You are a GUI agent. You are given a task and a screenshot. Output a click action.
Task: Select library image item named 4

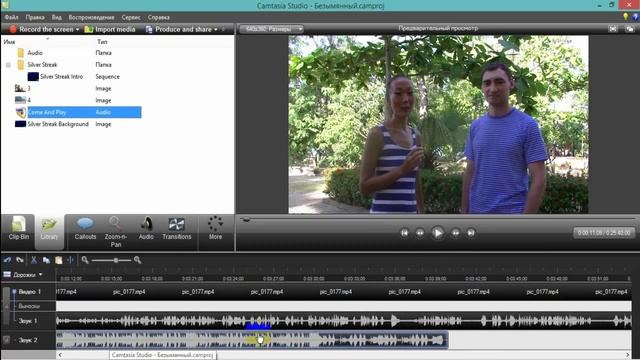(29, 100)
